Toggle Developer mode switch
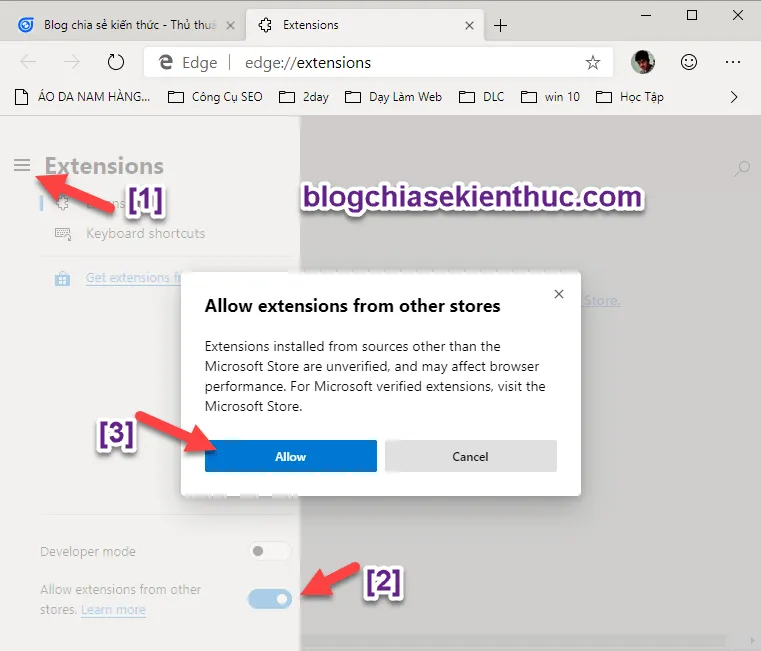The width and height of the screenshot is (761, 651). [x=270, y=551]
